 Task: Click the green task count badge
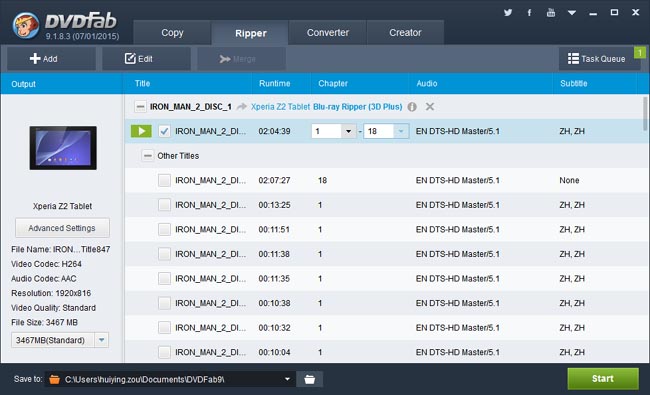pyautogui.click(x=640, y=53)
